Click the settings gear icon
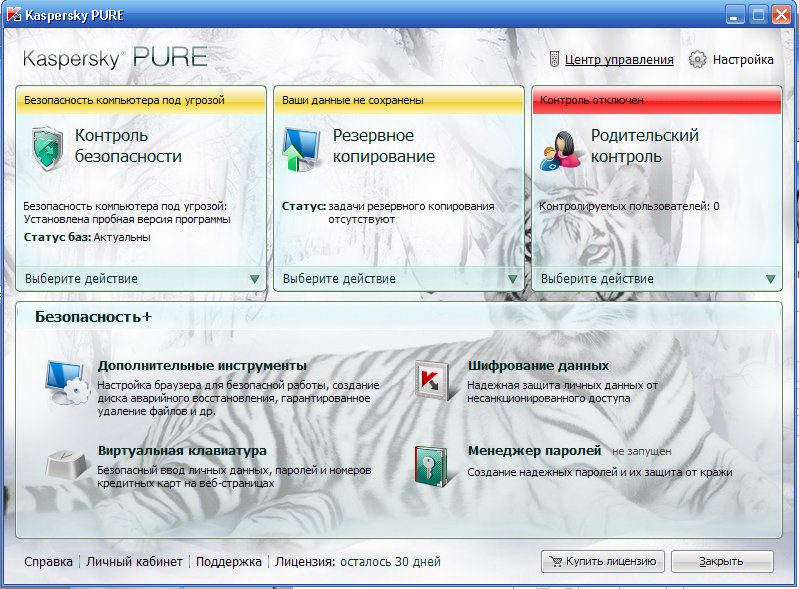 (697, 59)
